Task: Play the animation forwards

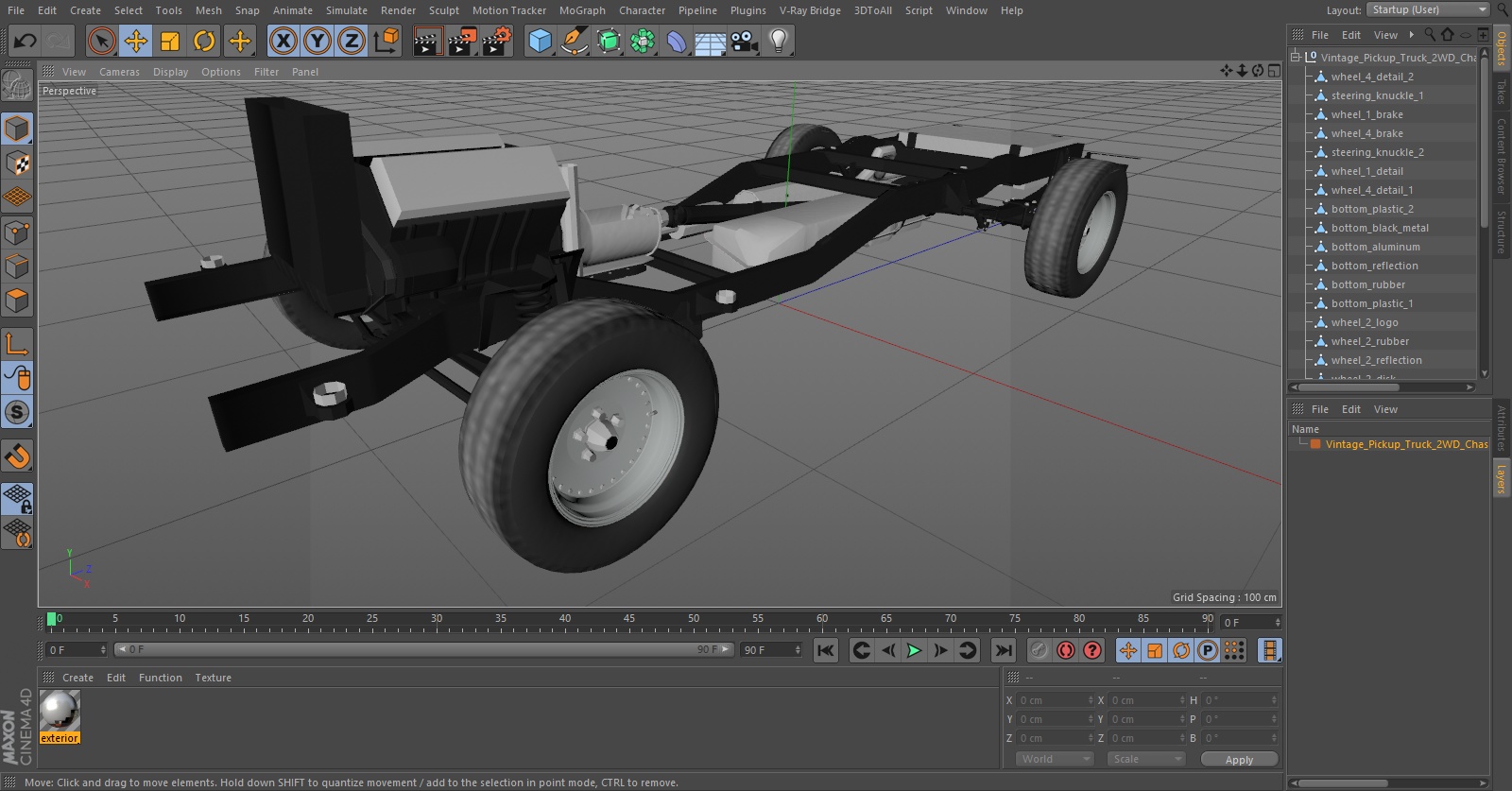Action: (x=914, y=650)
